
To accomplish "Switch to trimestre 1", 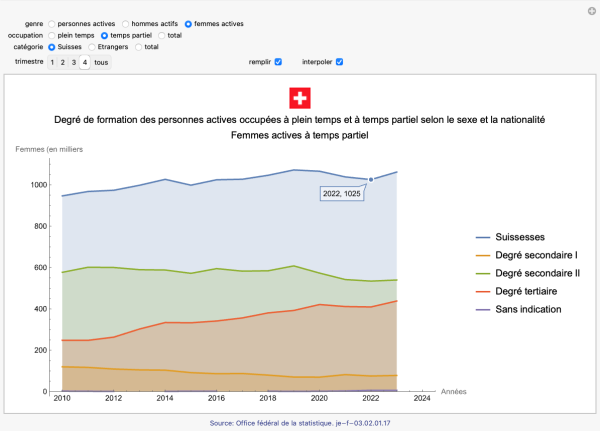I will (x=52, y=62).
